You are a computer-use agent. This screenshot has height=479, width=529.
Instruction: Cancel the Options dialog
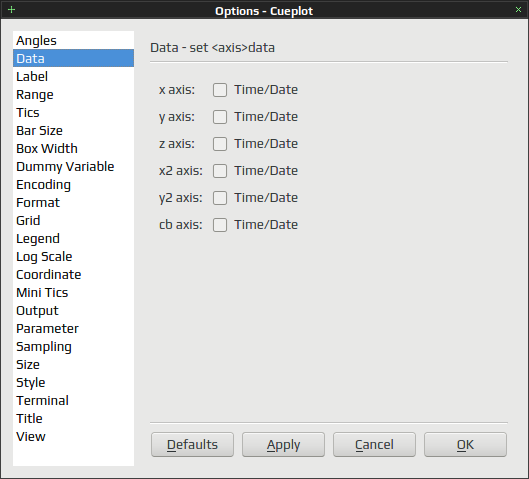pos(374,445)
